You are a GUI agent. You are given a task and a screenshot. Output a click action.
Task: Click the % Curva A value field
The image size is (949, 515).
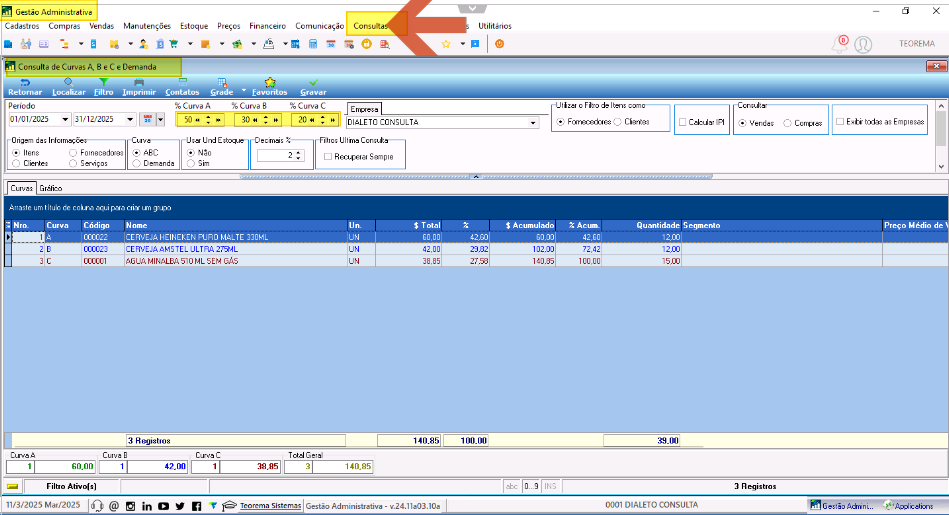[189, 120]
